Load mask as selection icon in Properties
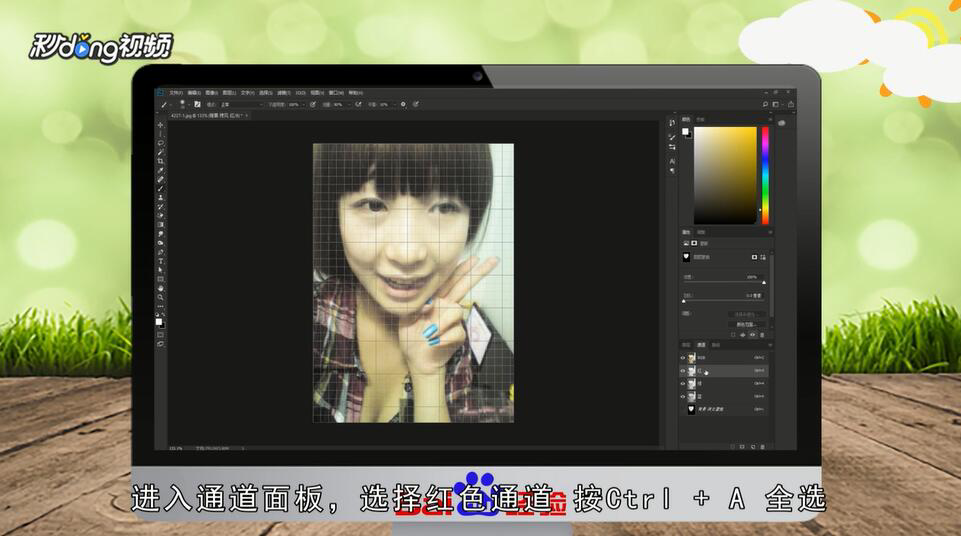 tap(734, 335)
